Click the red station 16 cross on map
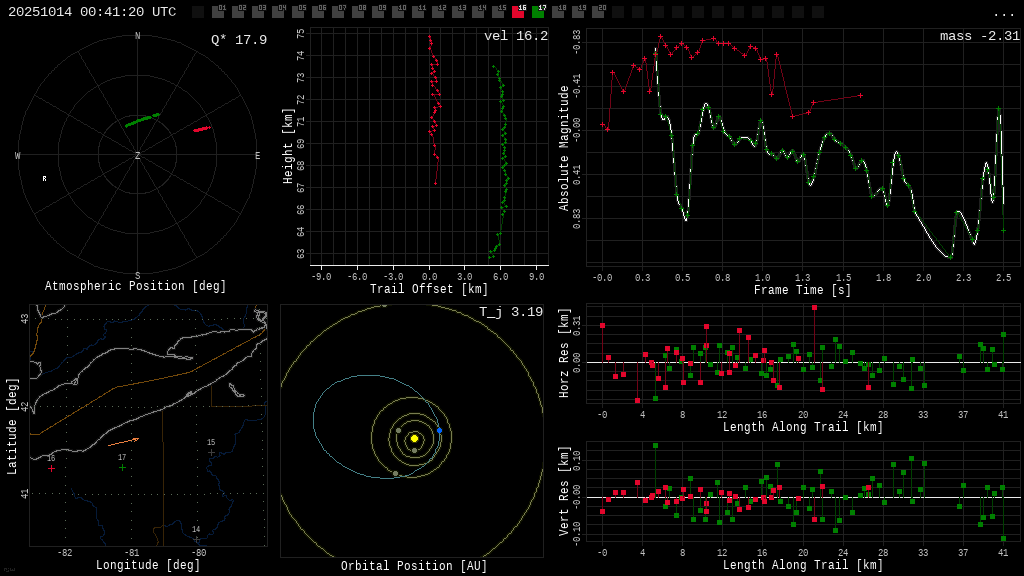 [51, 468]
